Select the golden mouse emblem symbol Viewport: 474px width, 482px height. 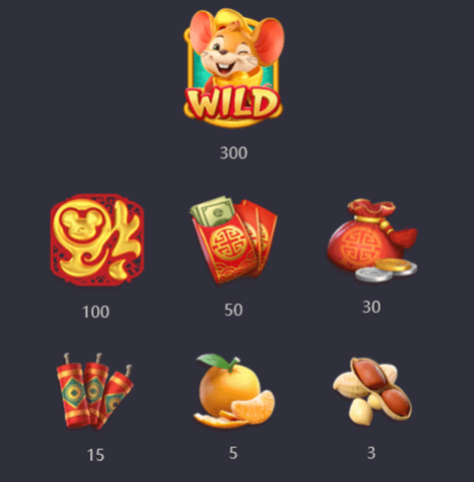tap(97, 240)
